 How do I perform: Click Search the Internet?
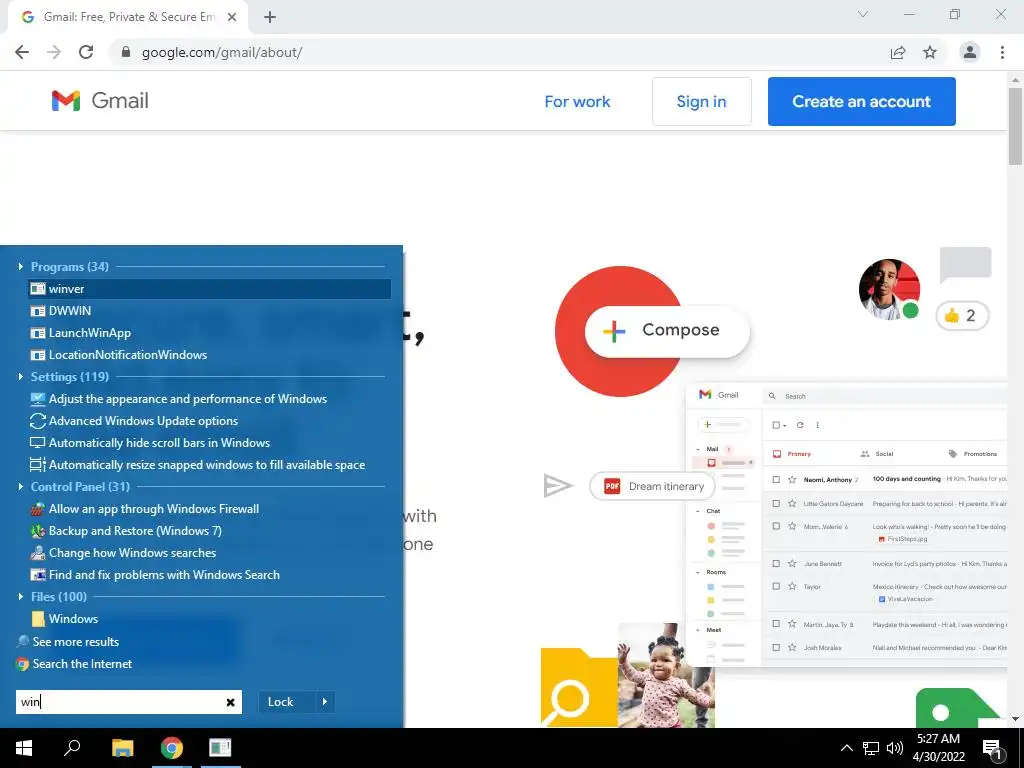(x=74, y=664)
